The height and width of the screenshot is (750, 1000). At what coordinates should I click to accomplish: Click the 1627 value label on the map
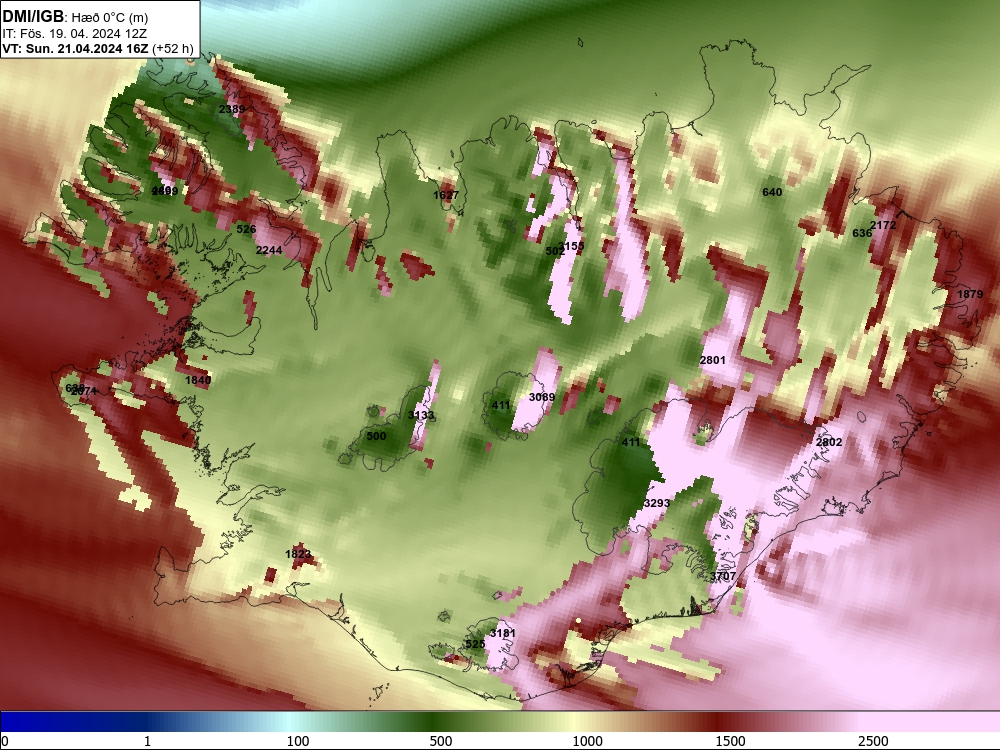446,195
